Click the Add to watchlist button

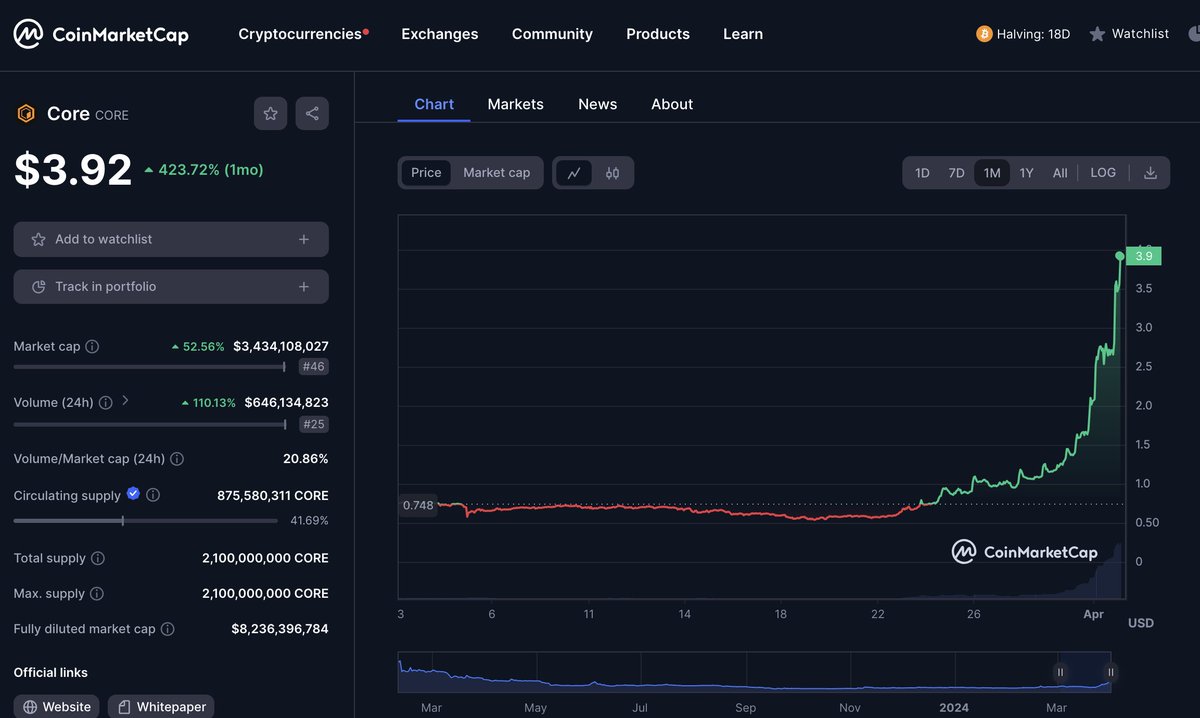click(171, 240)
